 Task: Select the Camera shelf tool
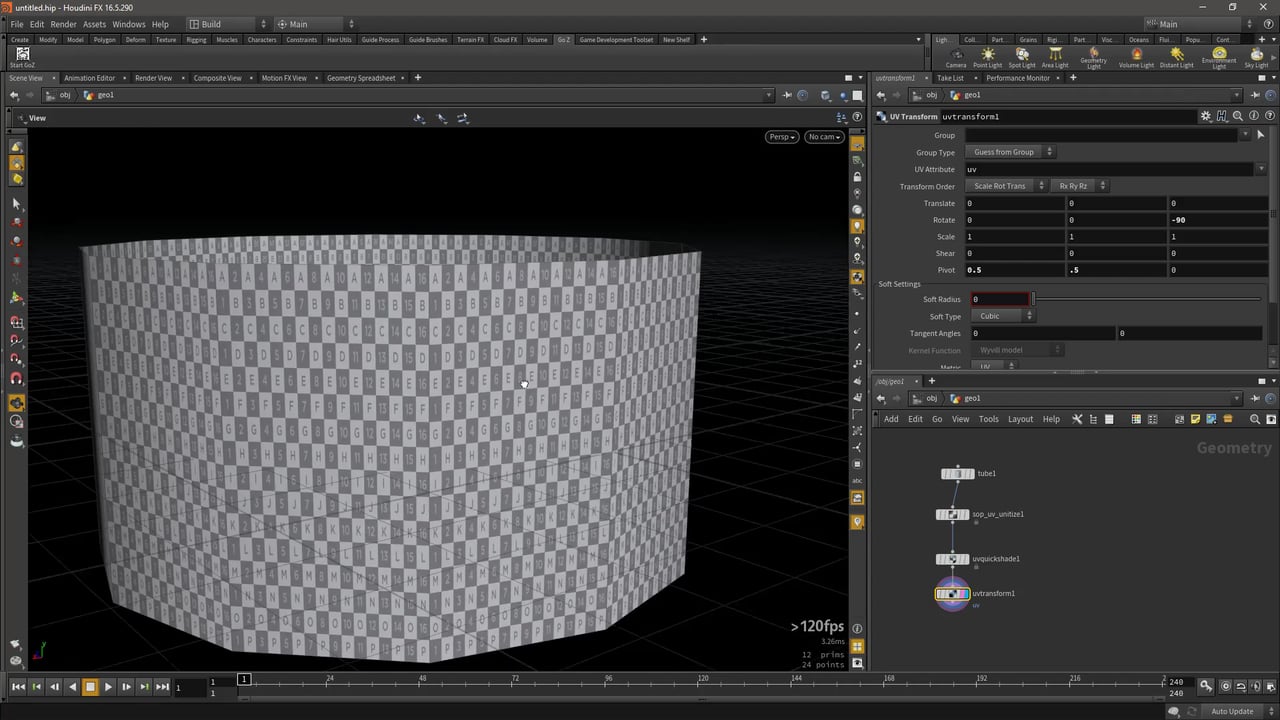(x=955, y=55)
